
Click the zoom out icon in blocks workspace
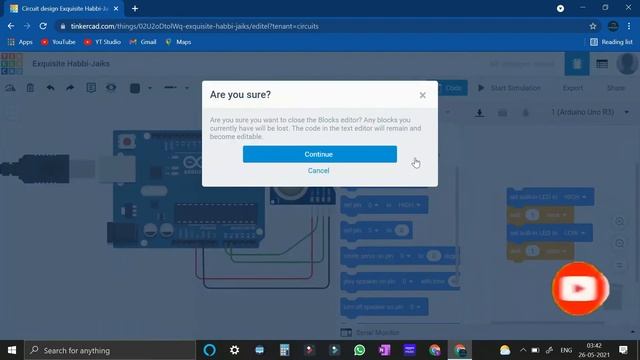619,243
